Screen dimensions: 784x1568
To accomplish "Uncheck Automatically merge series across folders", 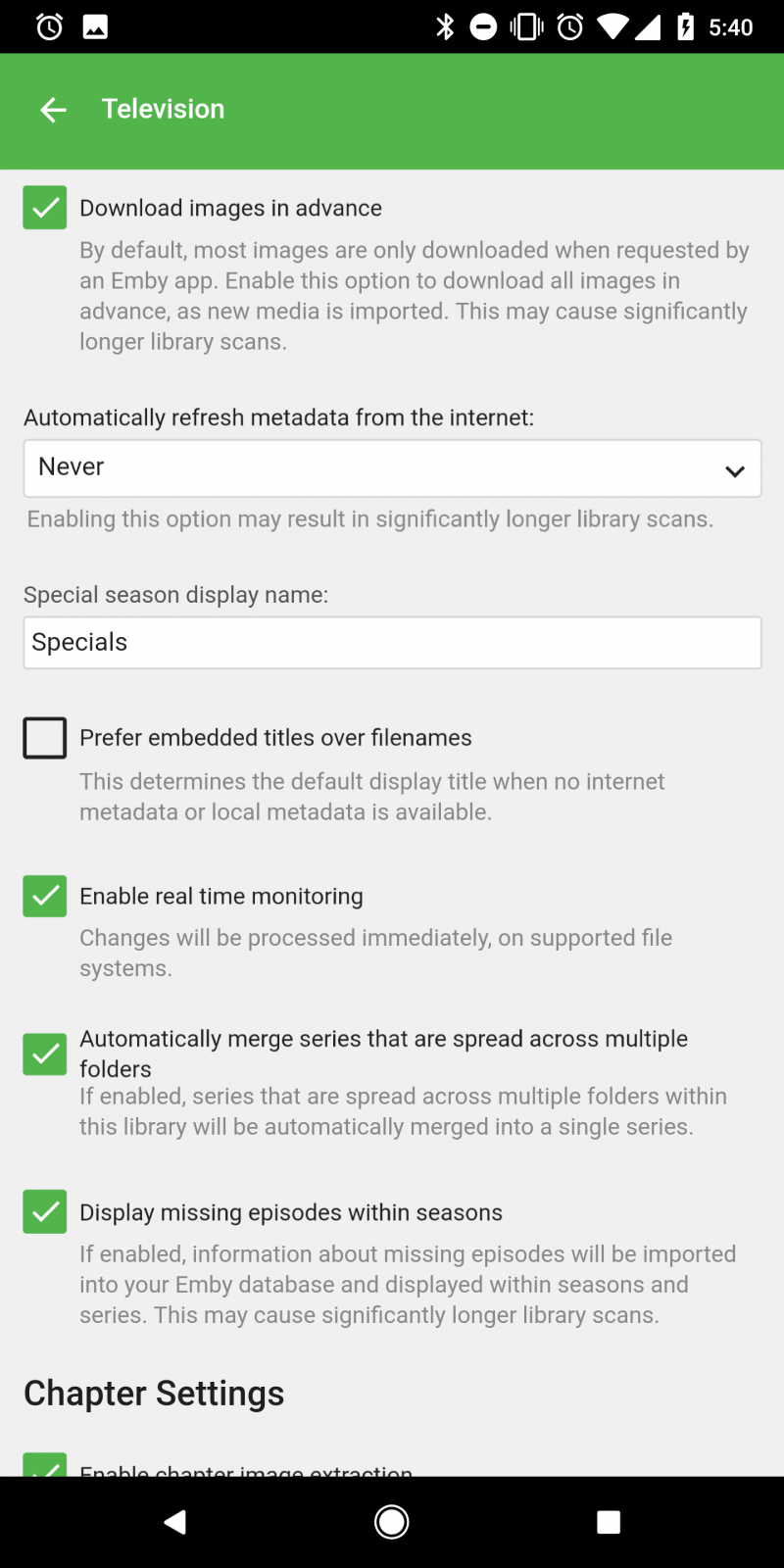I will click(x=45, y=1053).
